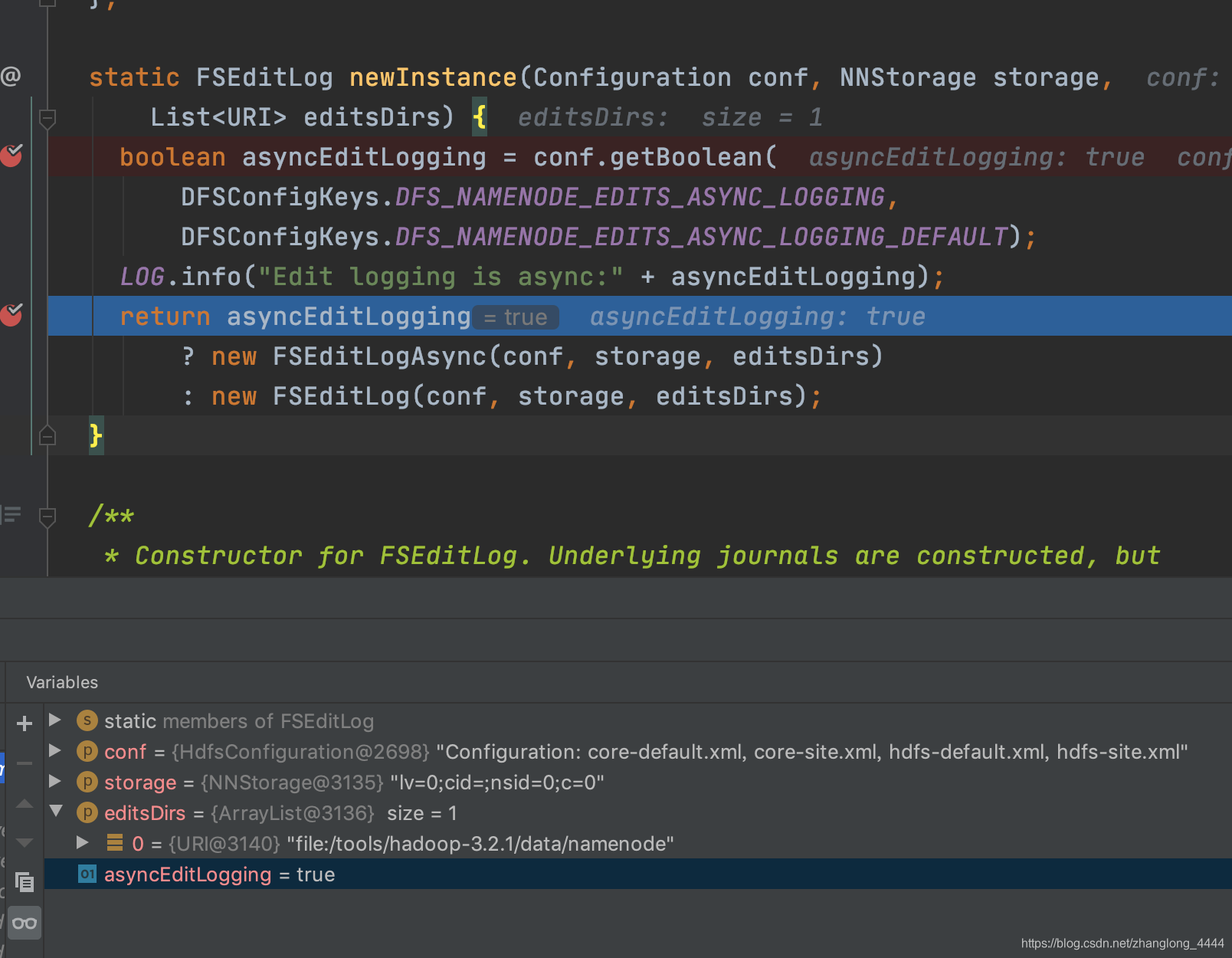This screenshot has width=1232, height=958.
Task: Click the parameter p icon beside storage
Action: [87, 782]
